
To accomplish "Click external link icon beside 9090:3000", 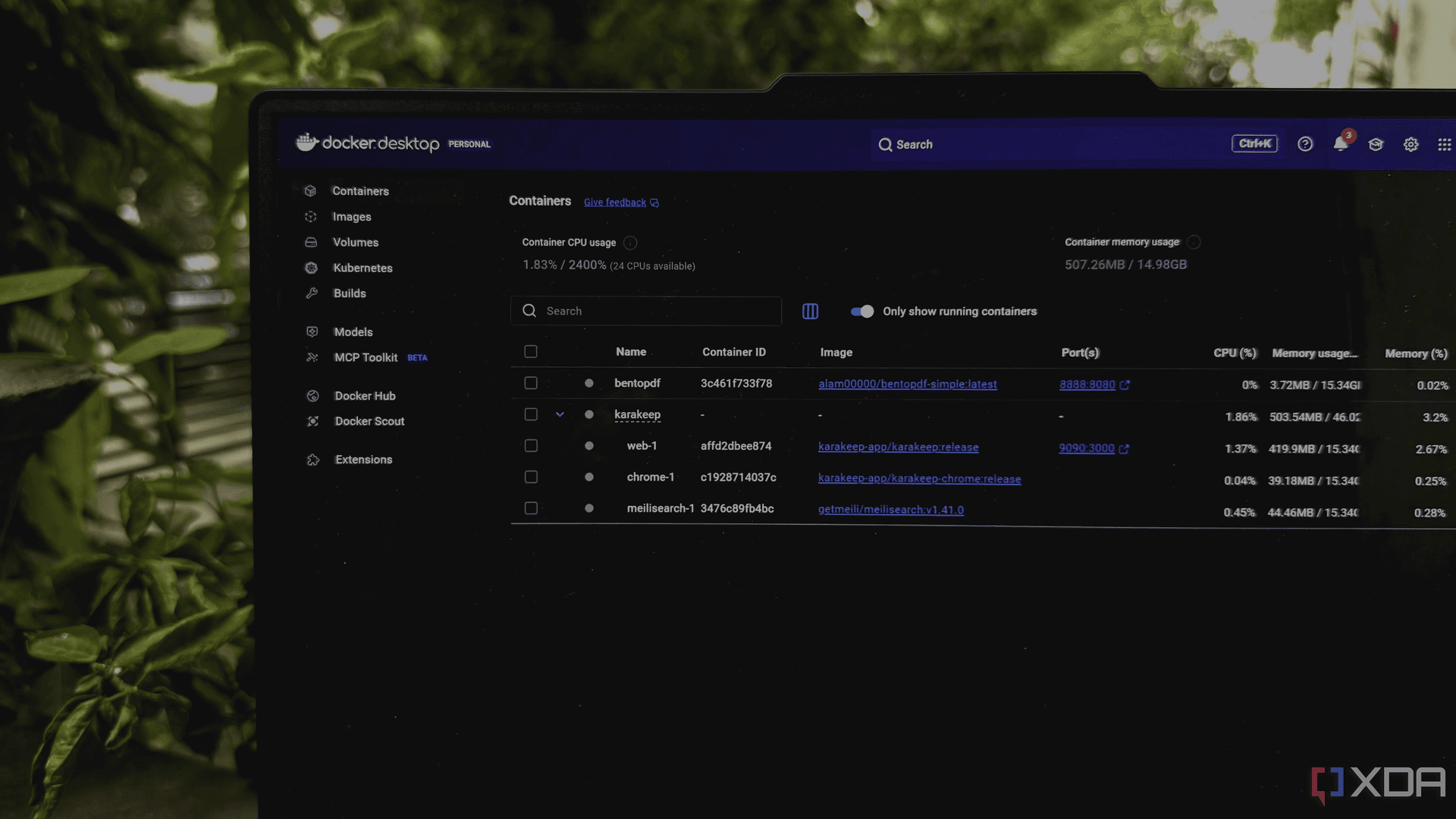I will tap(1124, 449).
